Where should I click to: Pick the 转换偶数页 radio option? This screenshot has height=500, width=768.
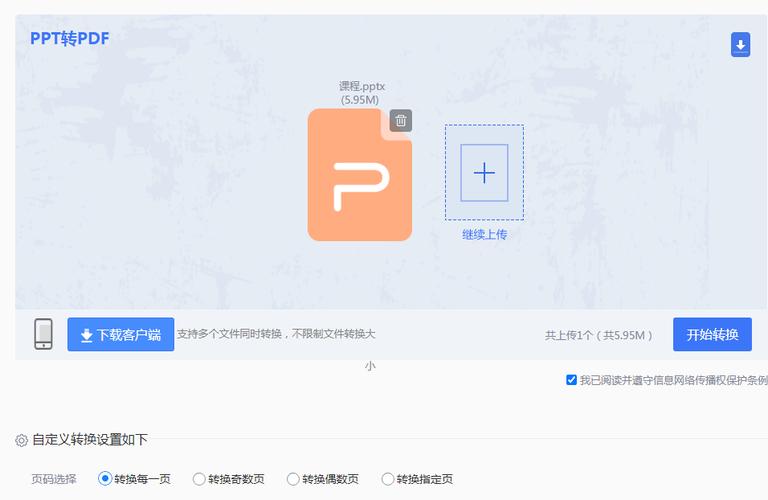293,478
